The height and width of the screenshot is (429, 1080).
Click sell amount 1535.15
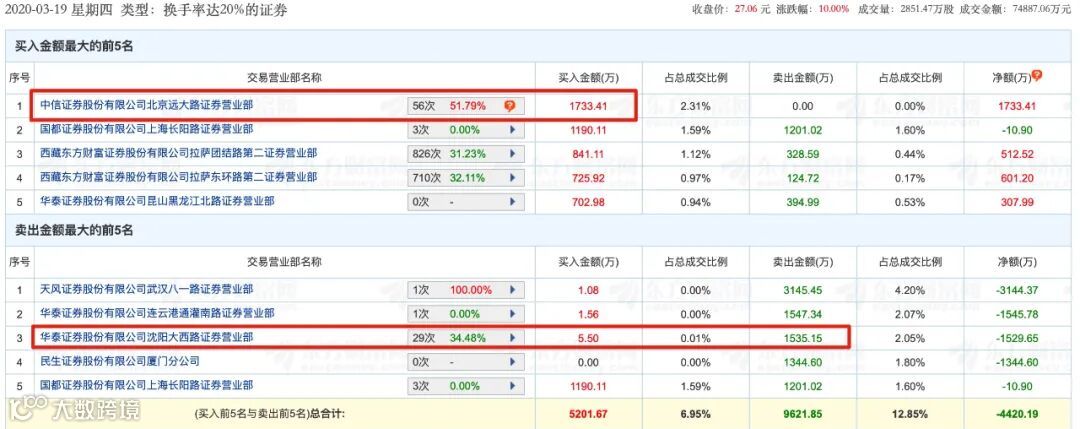click(x=802, y=338)
